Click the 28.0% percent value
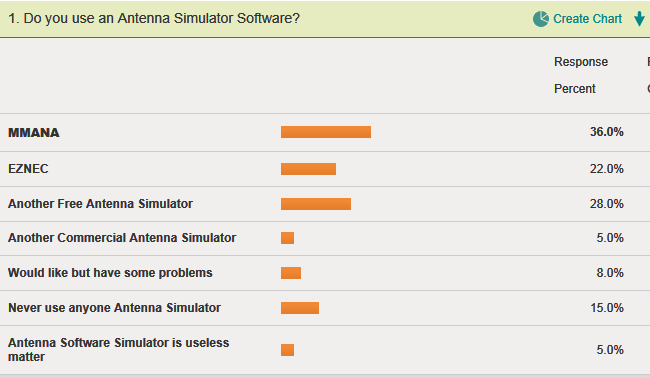This screenshot has height=378, width=650. pyautogui.click(x=606, y=204)
